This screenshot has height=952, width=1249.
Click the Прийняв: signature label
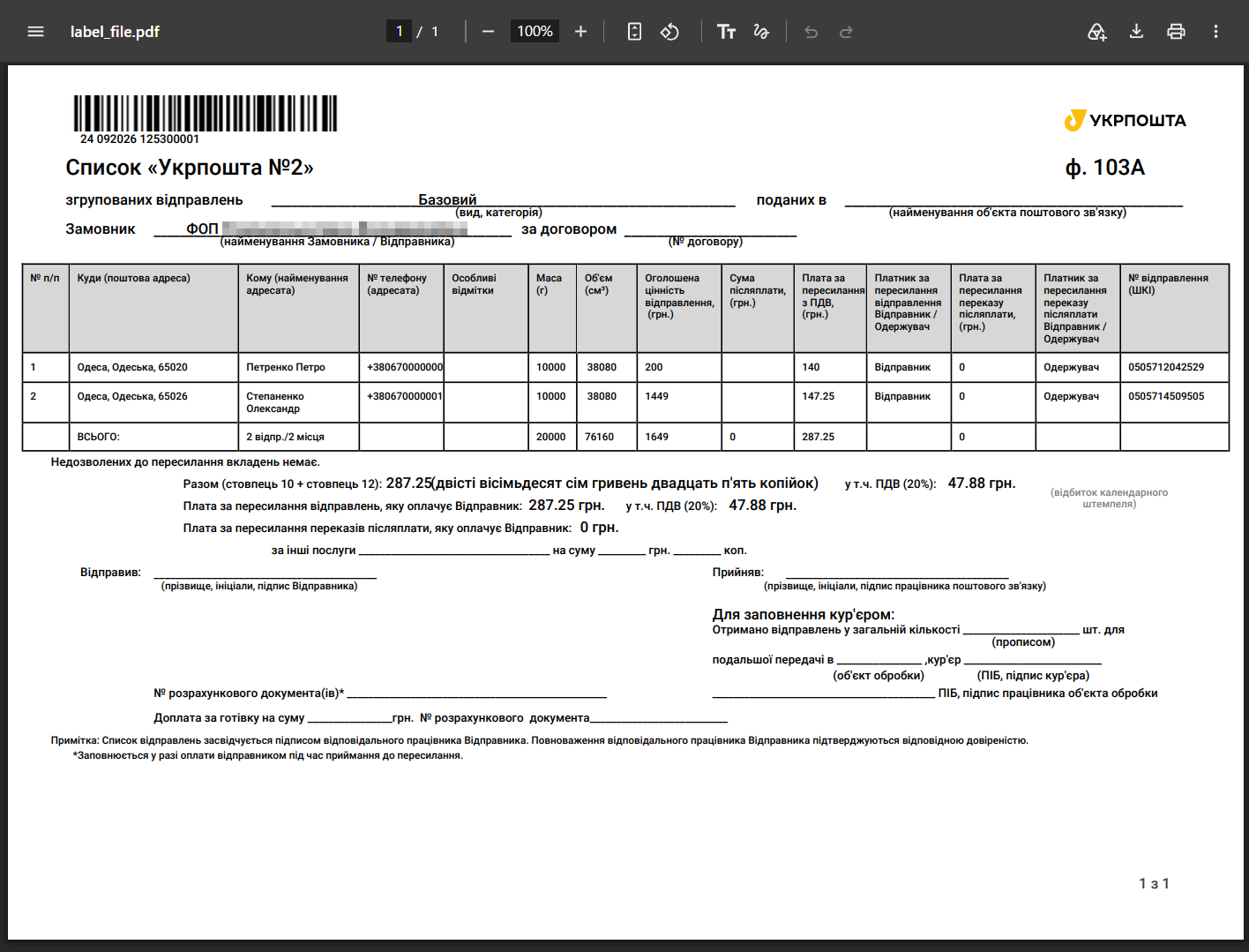click(x=738, y=573)
